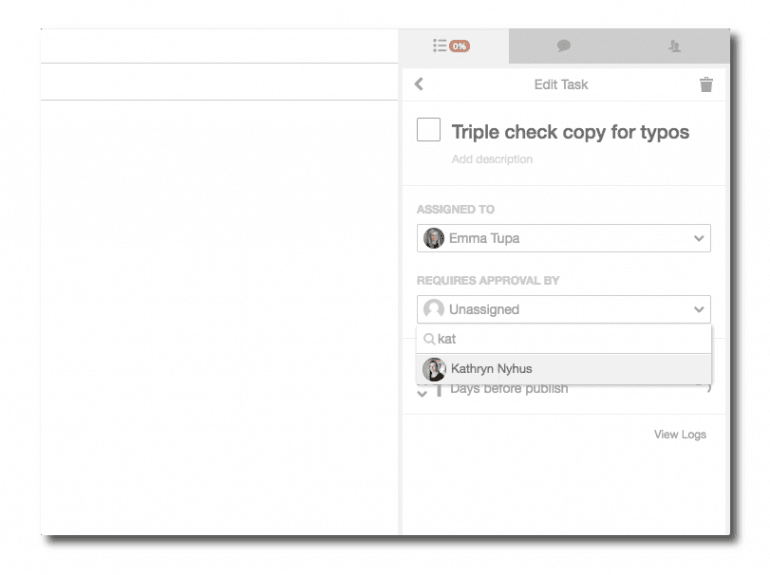
Task: Open the team members tab
Action: tap(674, 46)
